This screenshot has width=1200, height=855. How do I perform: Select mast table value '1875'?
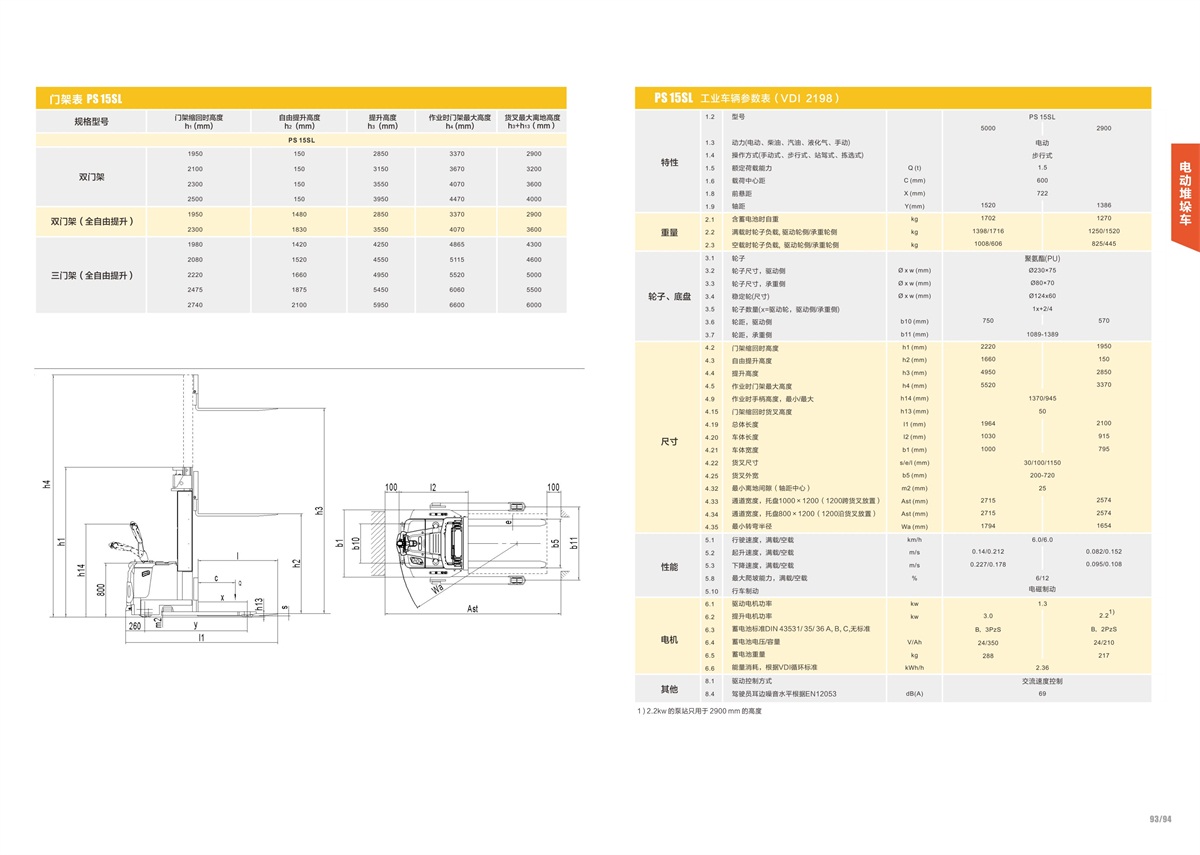click(299, 289)
